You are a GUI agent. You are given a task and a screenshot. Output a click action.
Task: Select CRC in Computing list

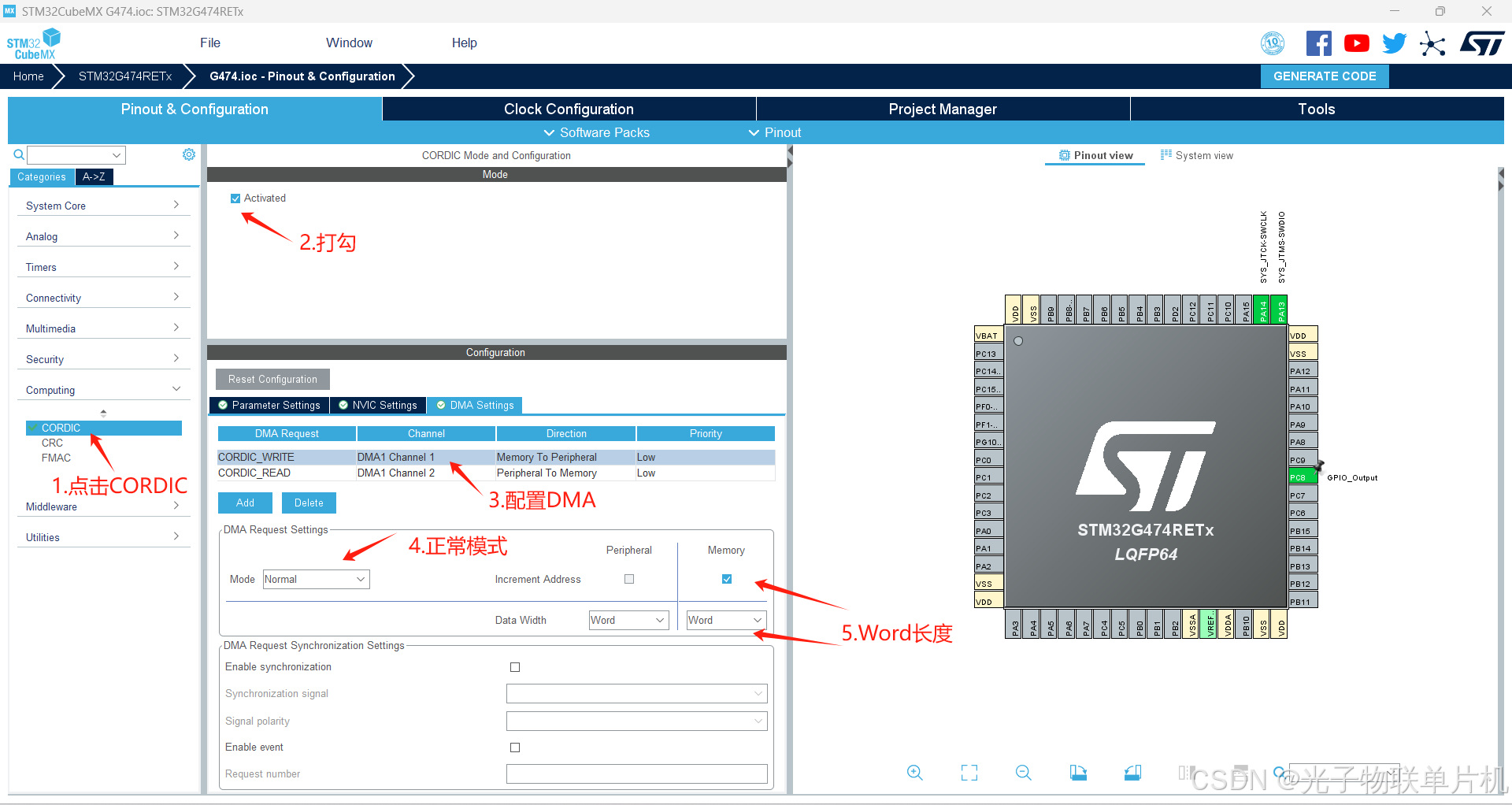[x=52, y=443]
